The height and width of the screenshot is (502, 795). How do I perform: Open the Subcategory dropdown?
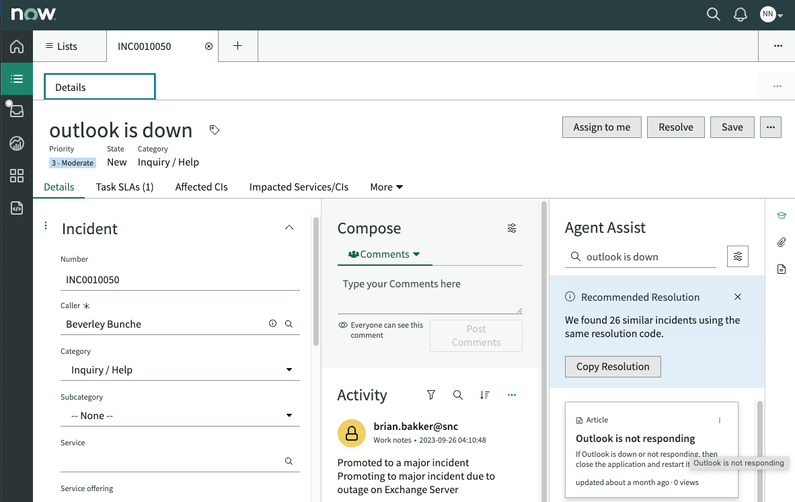click(x=180, y=415)
